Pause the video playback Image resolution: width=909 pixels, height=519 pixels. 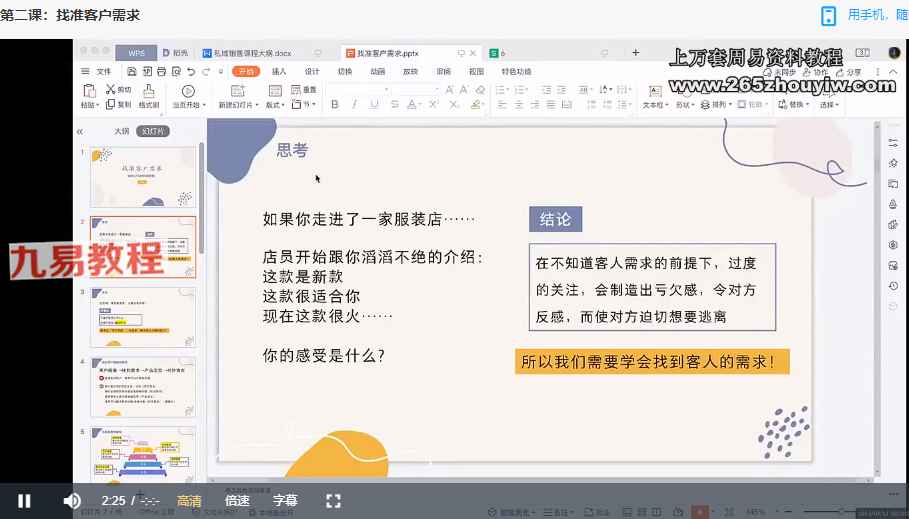tap(24, 500)
